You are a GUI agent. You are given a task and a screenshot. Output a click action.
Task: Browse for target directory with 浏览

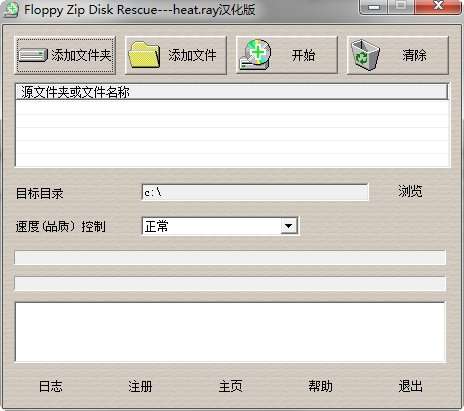pyautogui.click(x=410, y=192)
